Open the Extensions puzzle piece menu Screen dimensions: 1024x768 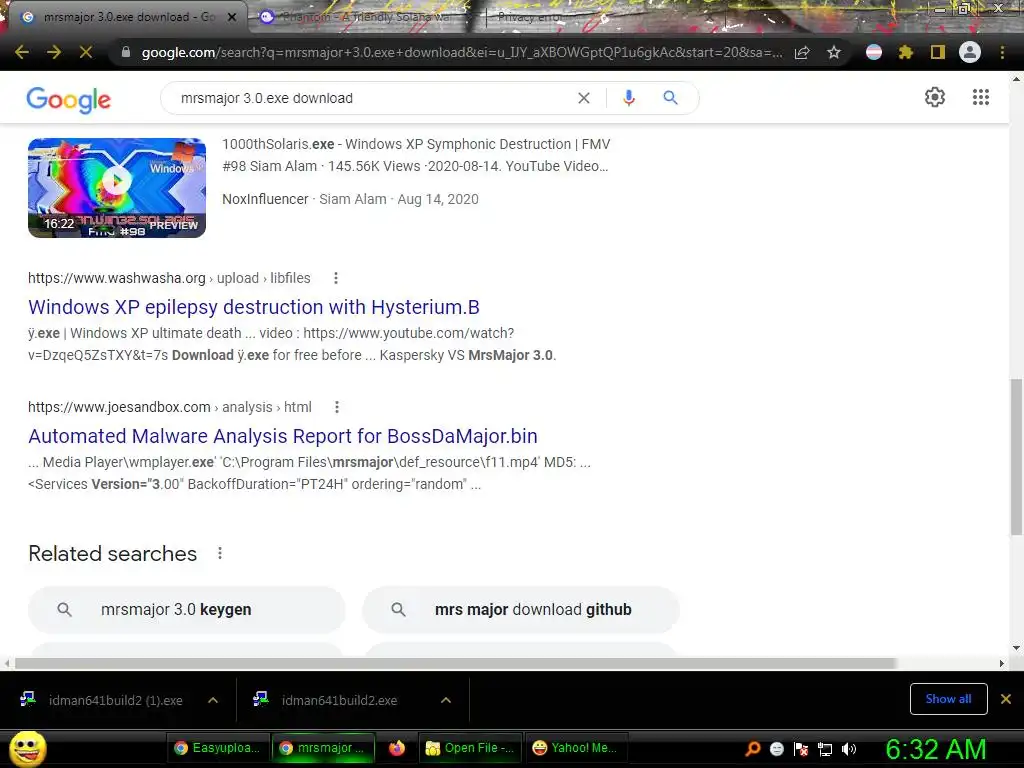tap(906, 52)
